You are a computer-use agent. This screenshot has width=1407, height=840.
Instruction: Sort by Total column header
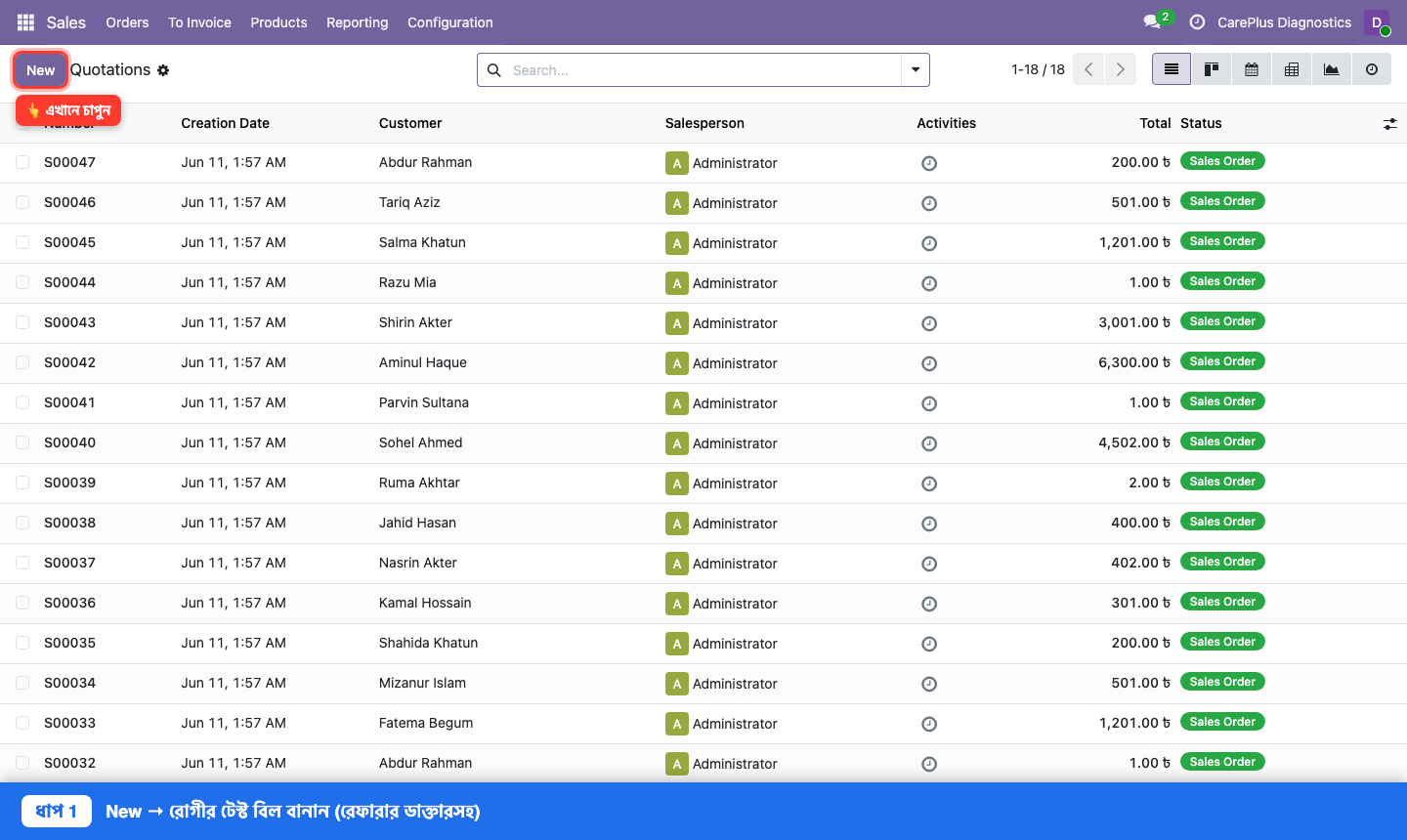tap(1155, 123)
